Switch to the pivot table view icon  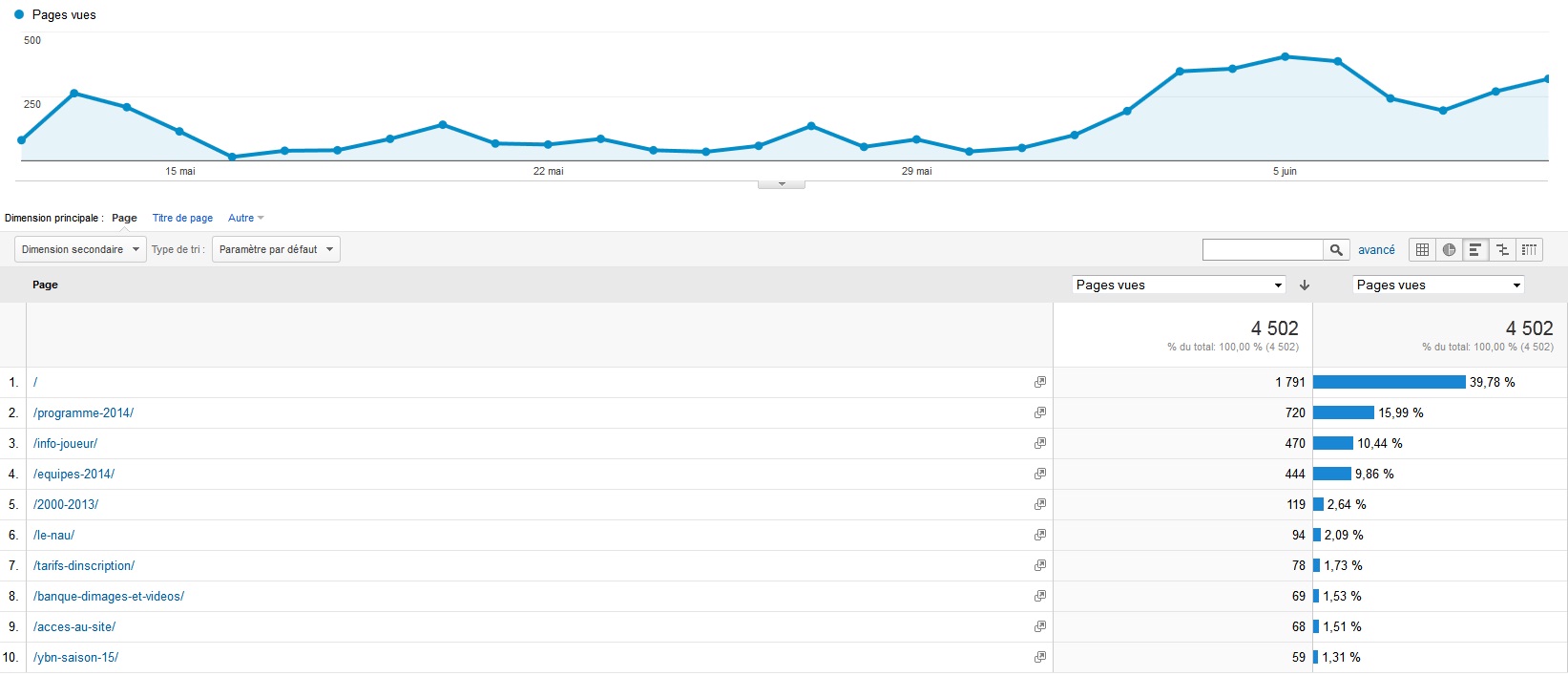(1529, 250)
